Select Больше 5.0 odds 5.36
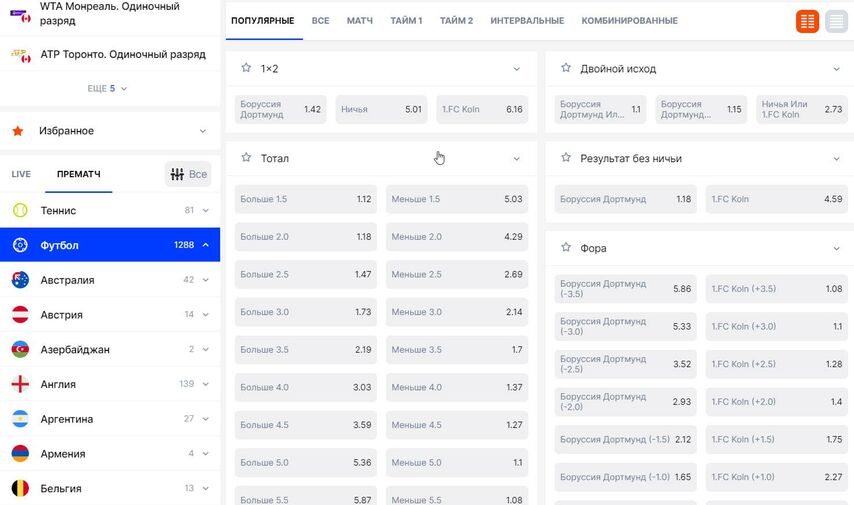The height and width of the screenshot is (505, 854). pyautogui.click(x=306, y=463)
